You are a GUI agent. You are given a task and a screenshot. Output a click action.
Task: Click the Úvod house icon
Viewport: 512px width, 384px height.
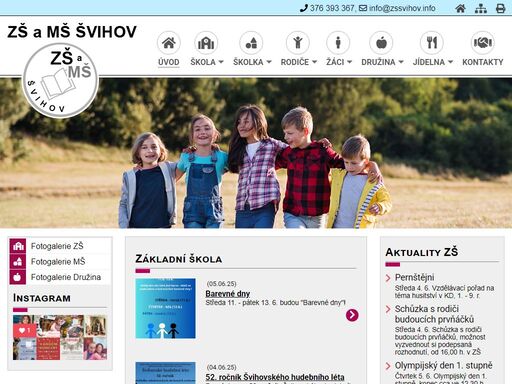[169, 43]
